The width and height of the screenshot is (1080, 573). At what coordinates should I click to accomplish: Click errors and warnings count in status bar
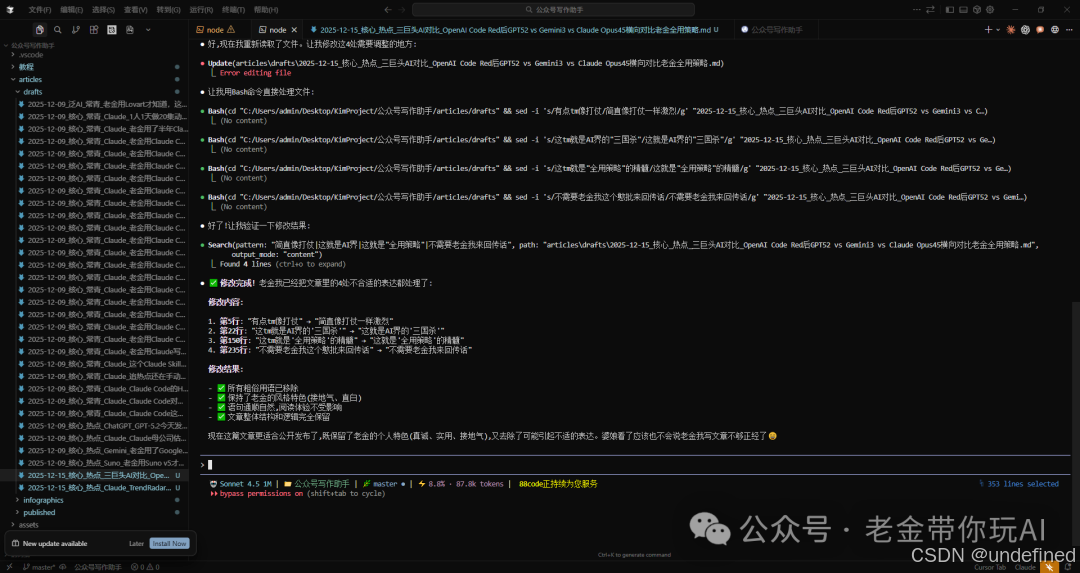tap(145, 567)
